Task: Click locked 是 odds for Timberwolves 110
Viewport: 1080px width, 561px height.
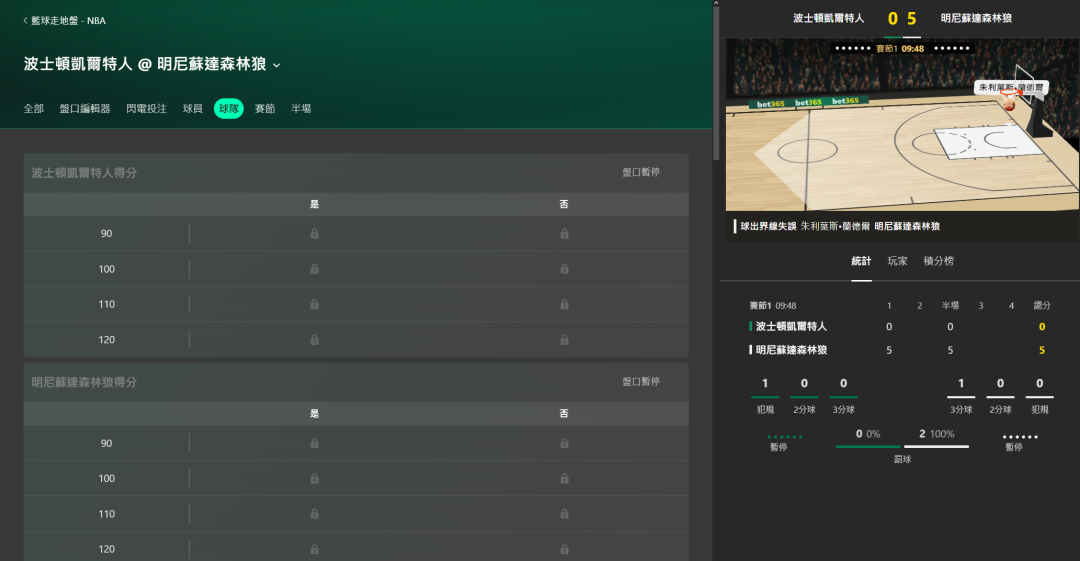Action: click(x=314, y=513)
